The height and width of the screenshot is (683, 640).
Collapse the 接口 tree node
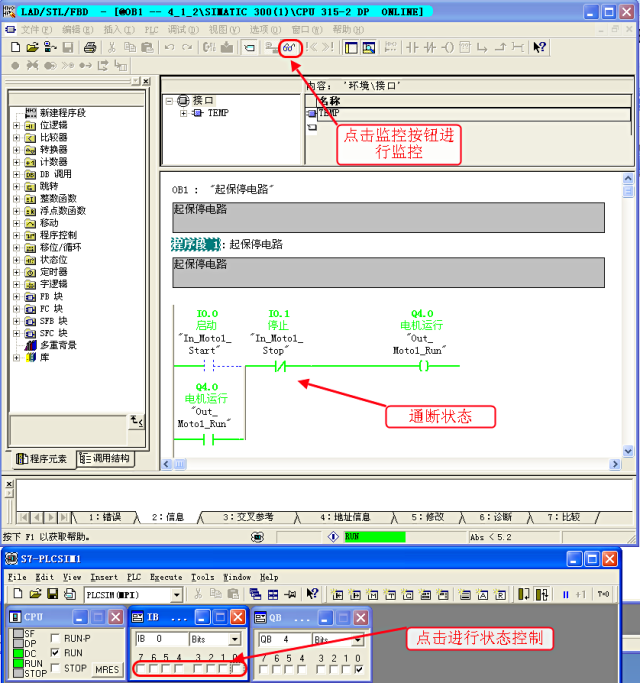[169, 101]
